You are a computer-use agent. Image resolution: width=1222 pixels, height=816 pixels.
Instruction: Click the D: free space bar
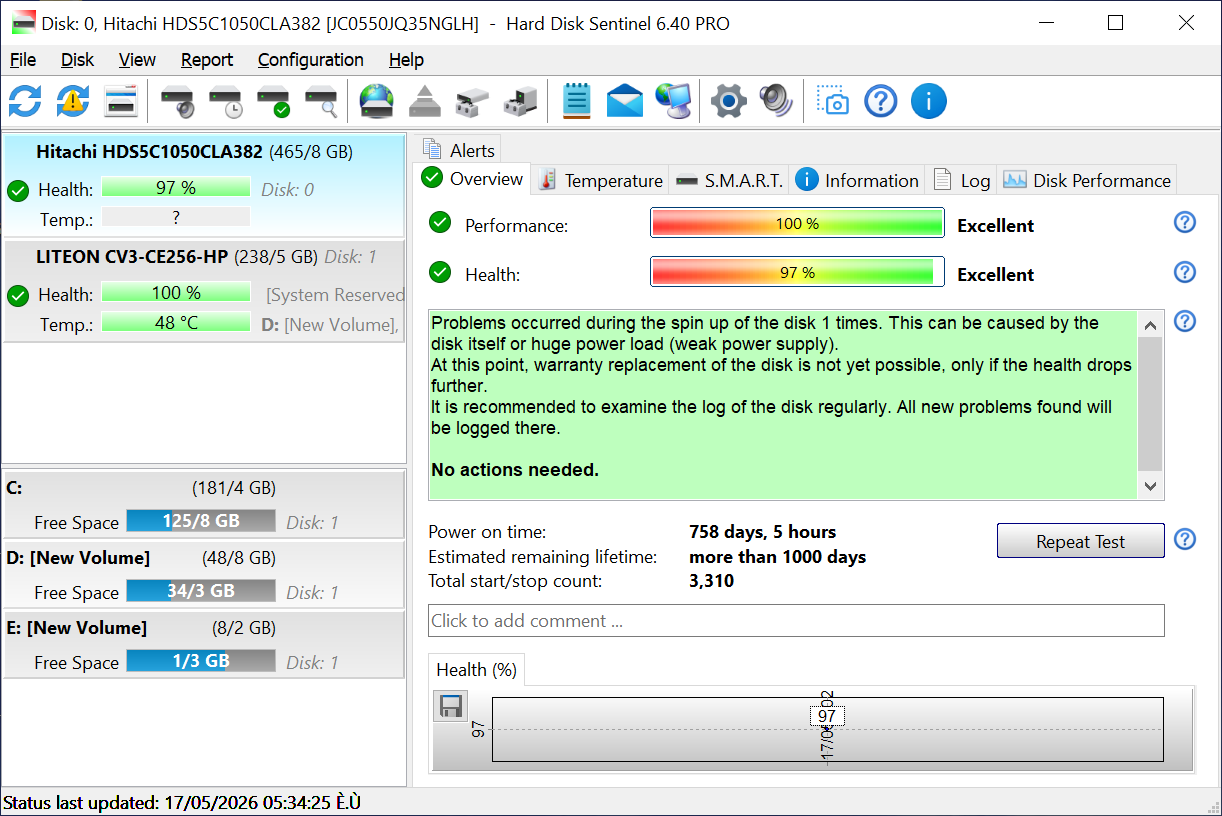point(201,591)
